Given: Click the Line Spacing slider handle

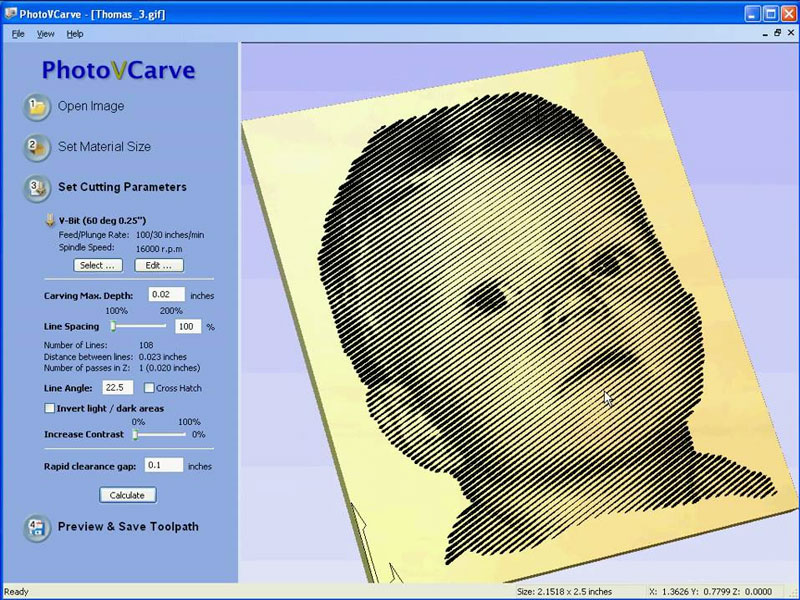Looking at the screenshot, I should (112, 326).
